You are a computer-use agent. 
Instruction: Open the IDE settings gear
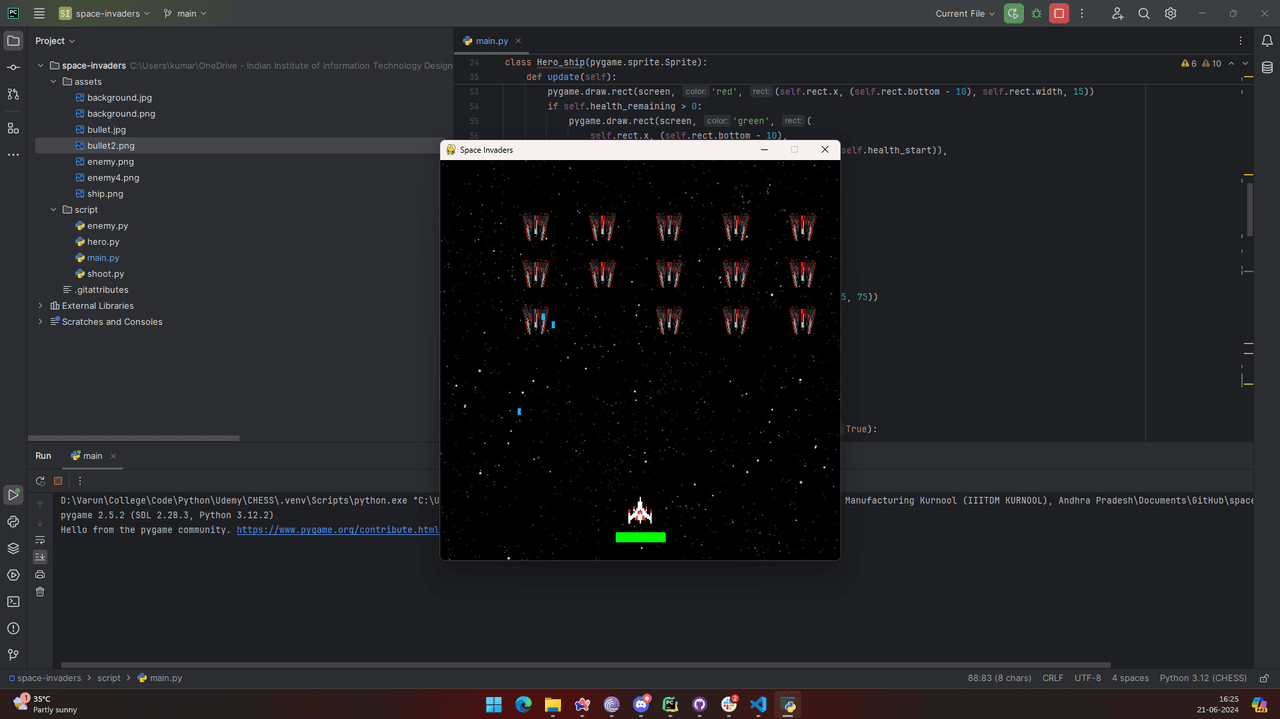coord(1170,14)
